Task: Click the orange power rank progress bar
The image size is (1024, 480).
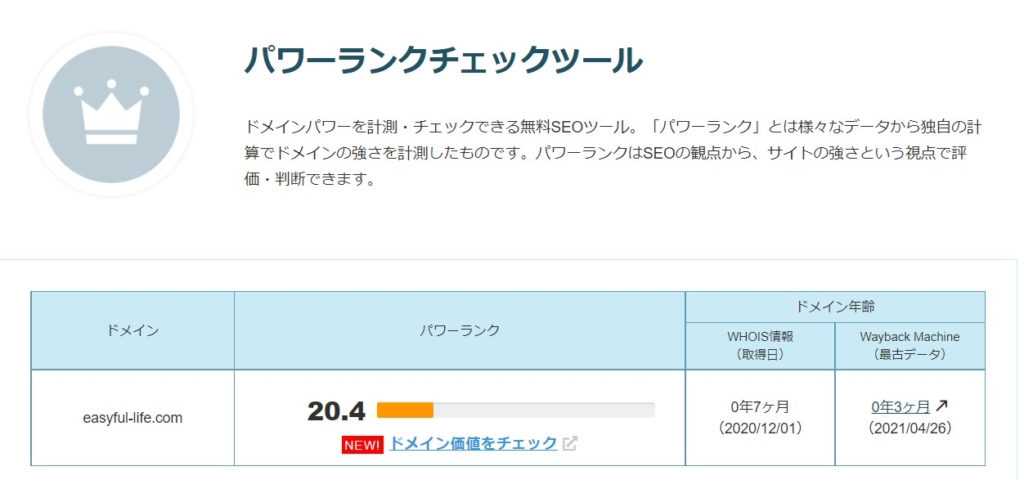Action: (405, 410)
